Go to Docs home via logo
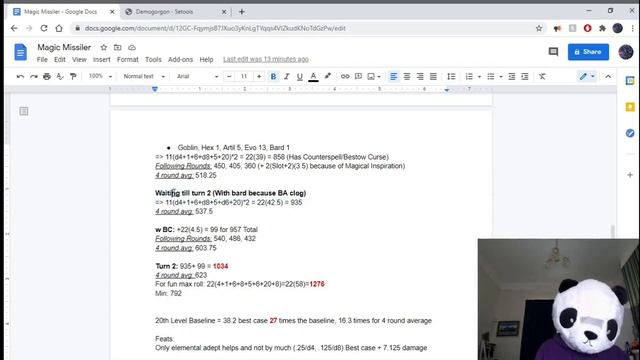 [x=20, y=52]
